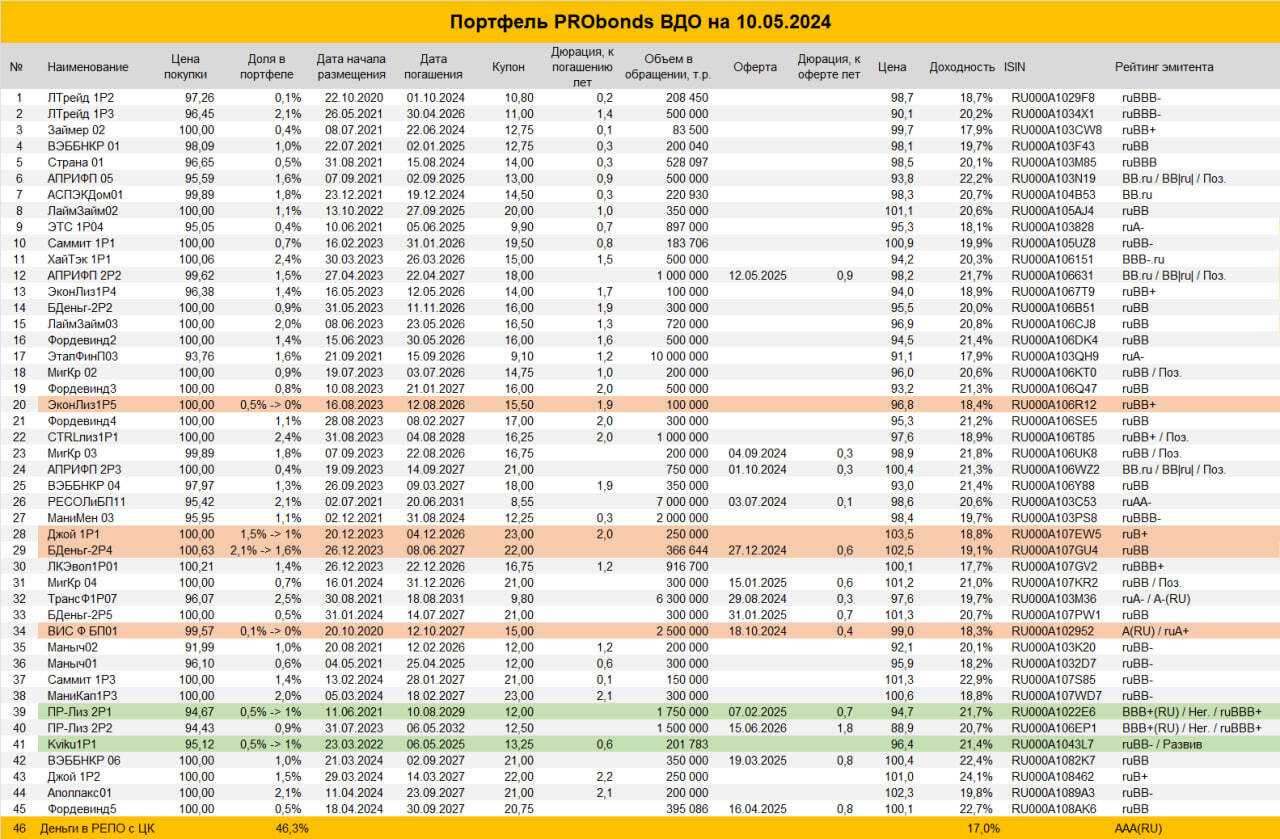Select the highlighted name "ВИС Ф БП01"
Image resolution: width=1280 pixels, height=839 pixels.
click(82, 630)
